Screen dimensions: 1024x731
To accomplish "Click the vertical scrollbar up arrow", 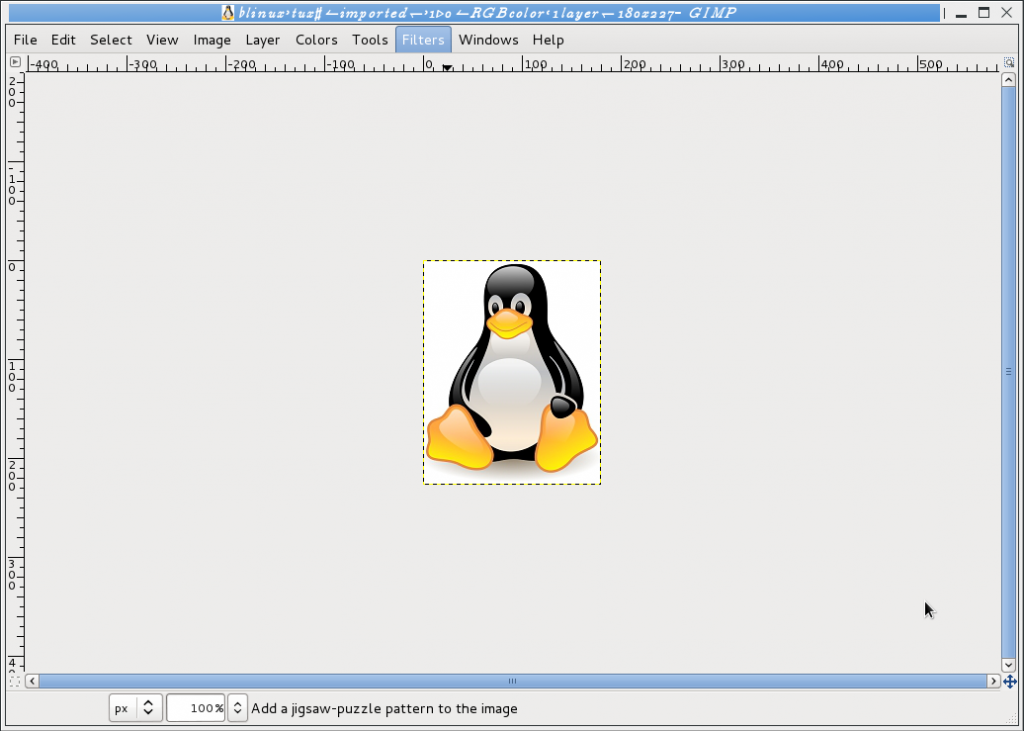I will [1008, 80].
